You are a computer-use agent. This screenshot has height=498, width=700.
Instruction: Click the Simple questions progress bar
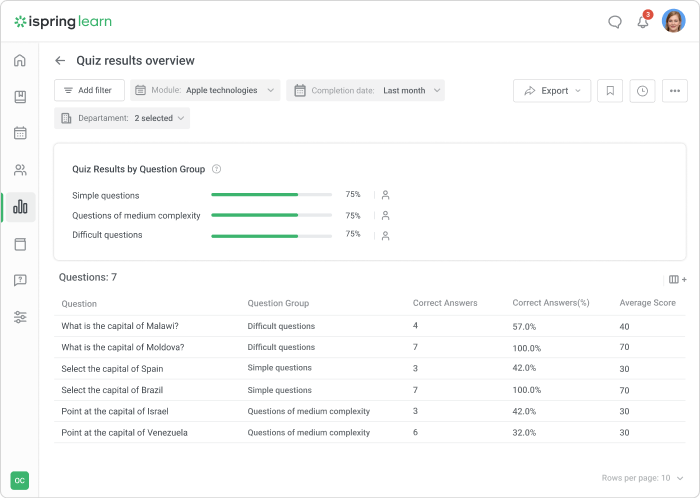[x=271, y=195]
